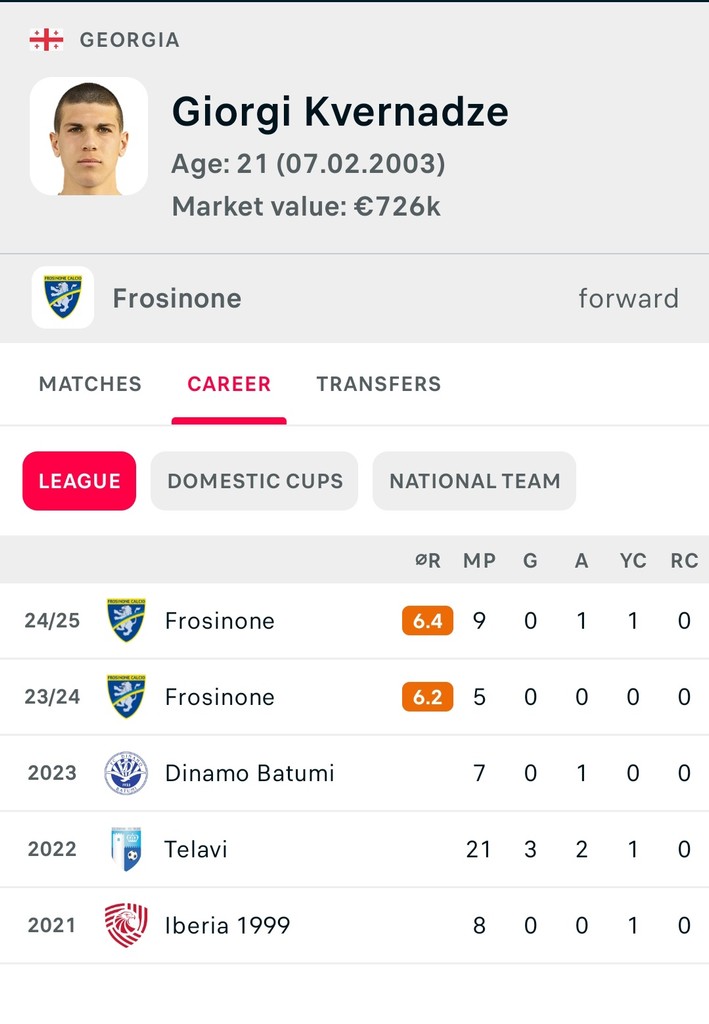Open the 2022 Telavi season row
The width and height of the screenshot is (709, 1024).
pyautogui.click(x=354, y=849)
